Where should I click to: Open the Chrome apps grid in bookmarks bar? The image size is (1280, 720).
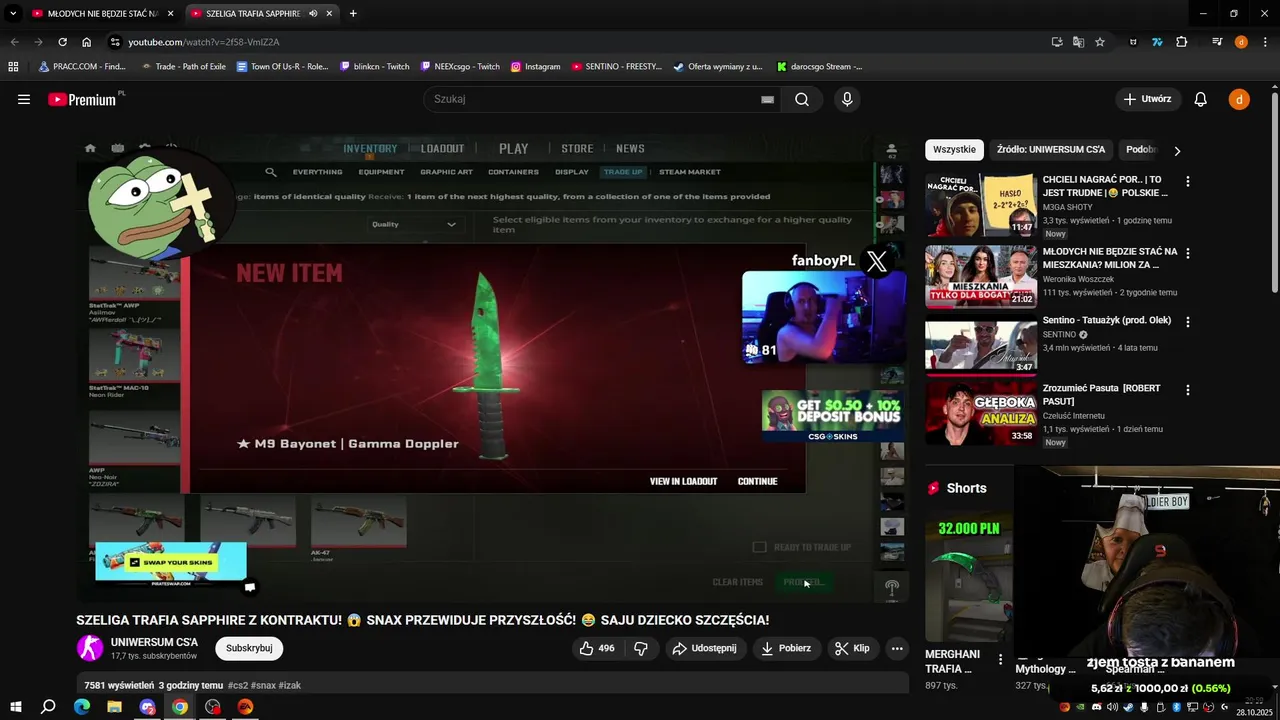(13, 67)
